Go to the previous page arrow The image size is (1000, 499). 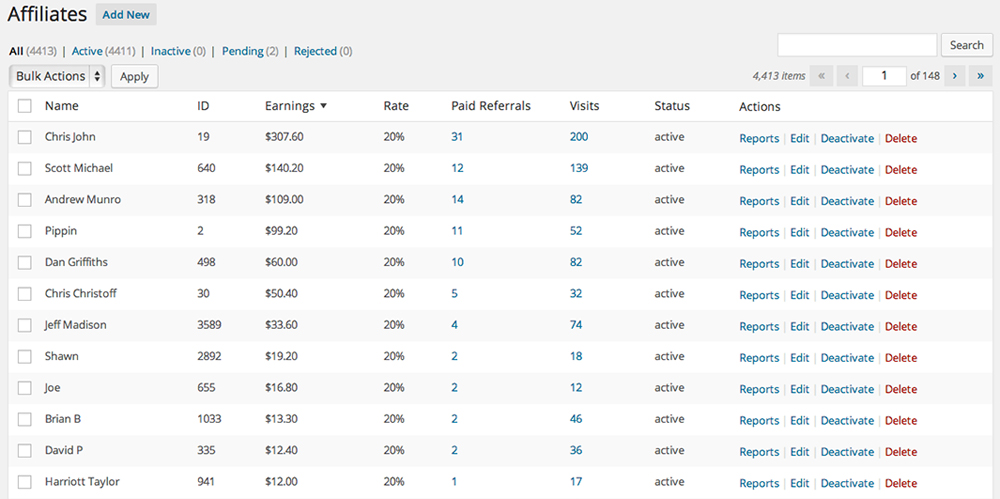[847, 76]
